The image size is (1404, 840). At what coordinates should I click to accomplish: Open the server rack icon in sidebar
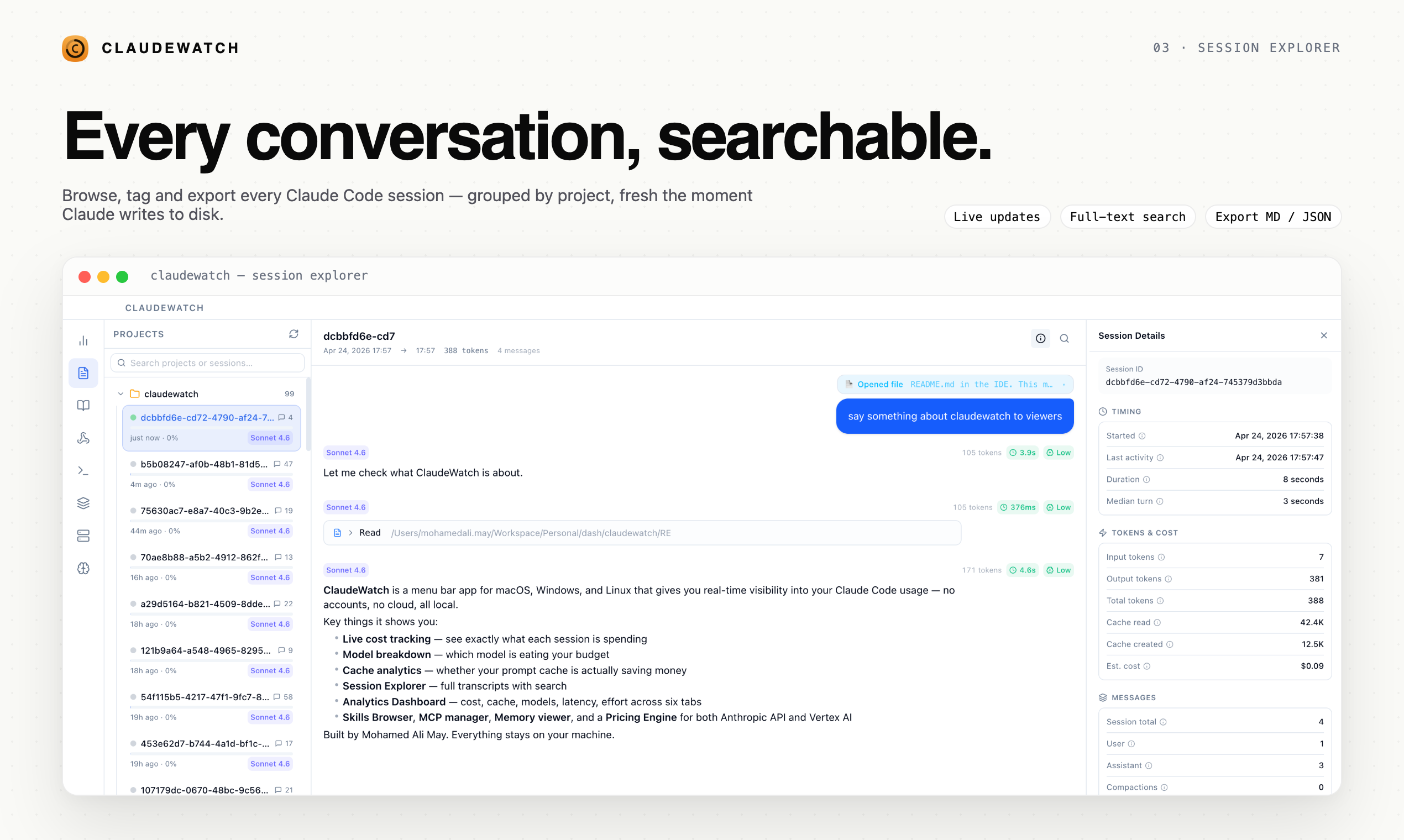[x=83, y=535]
